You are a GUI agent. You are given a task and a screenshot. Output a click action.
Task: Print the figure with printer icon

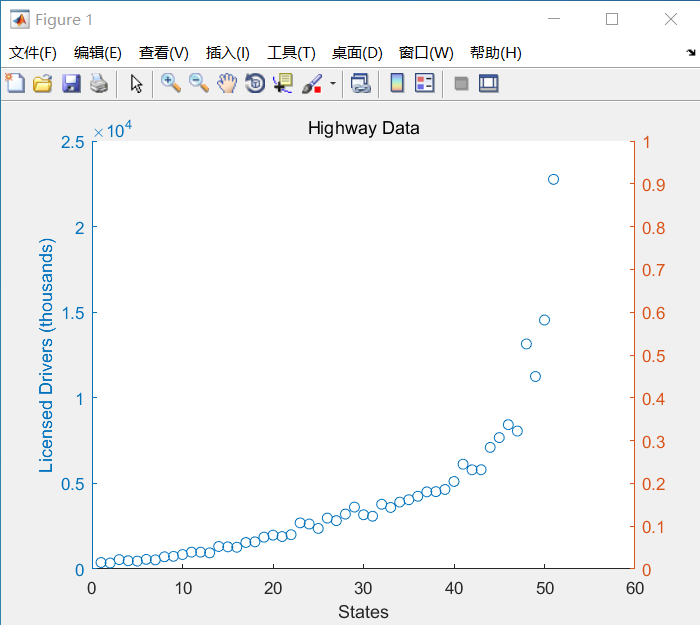99,83
